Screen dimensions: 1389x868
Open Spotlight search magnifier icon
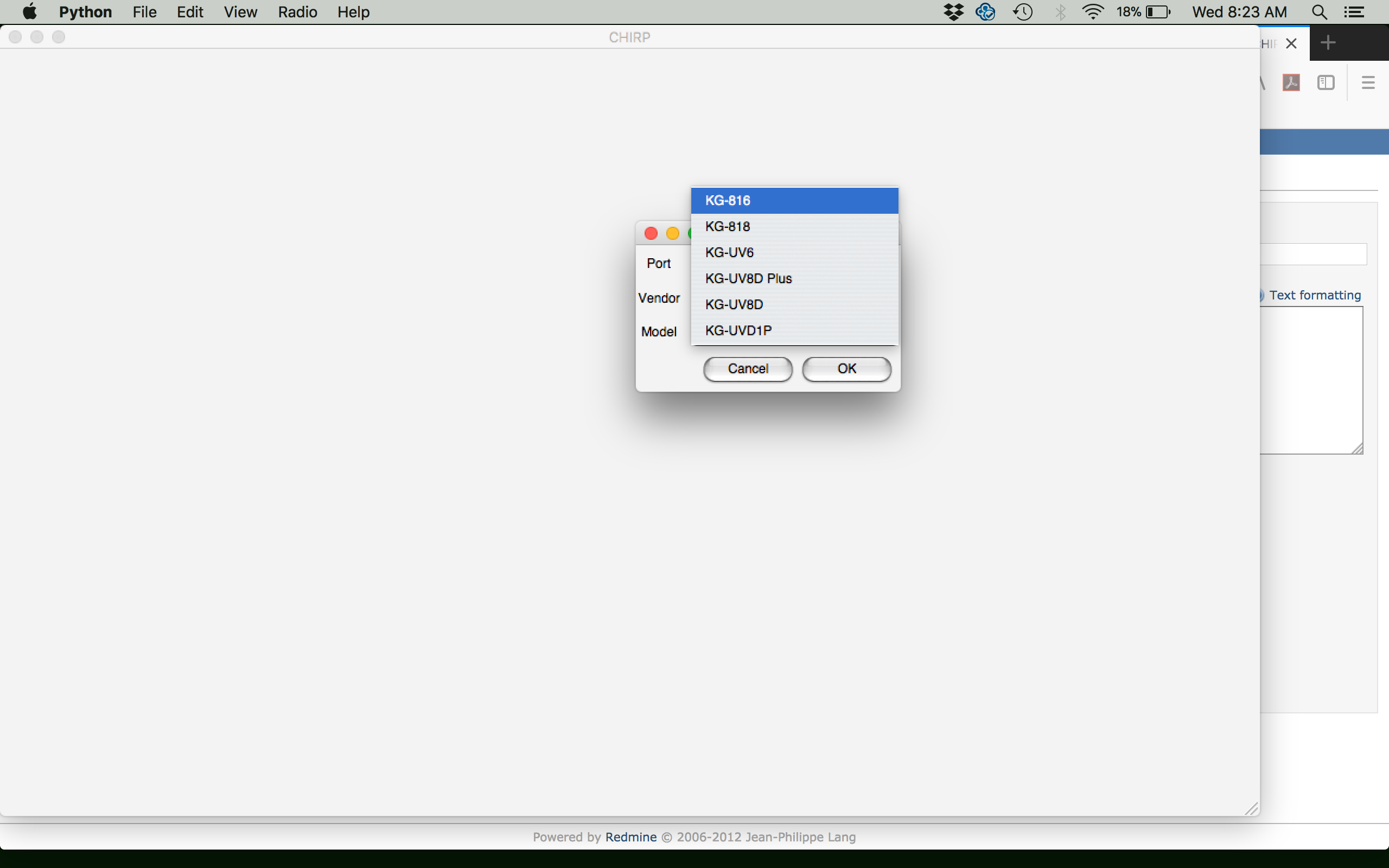pos(1319,12)
